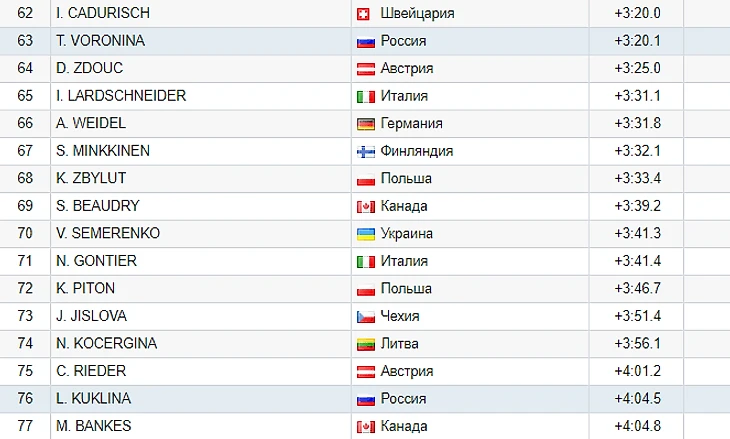Click the Finnish flag beside Финляндия
Image resolution: width=730 pixels, height=439 pixels.
(x=365, y=152)
